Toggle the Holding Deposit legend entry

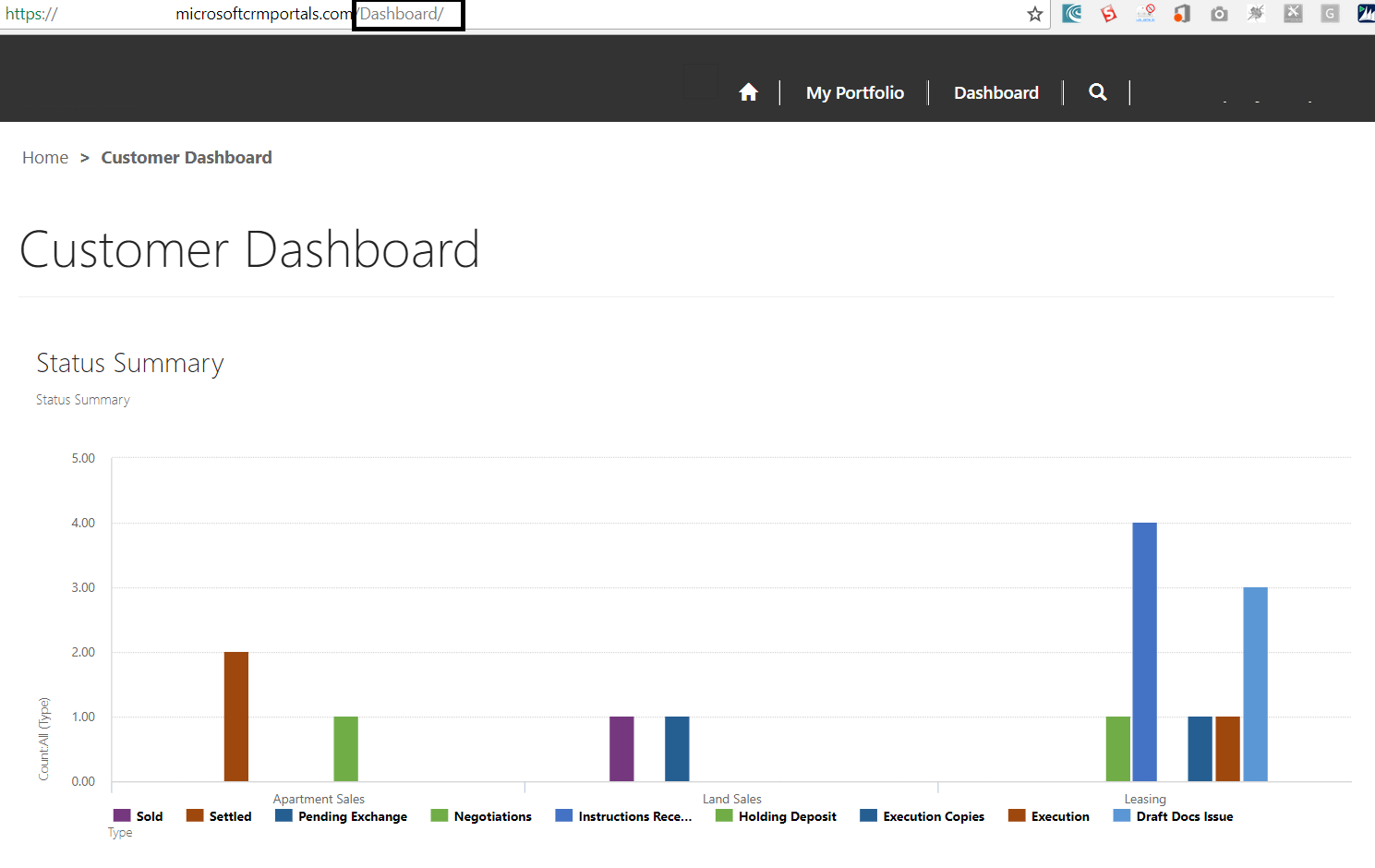(x=777, y=816)
